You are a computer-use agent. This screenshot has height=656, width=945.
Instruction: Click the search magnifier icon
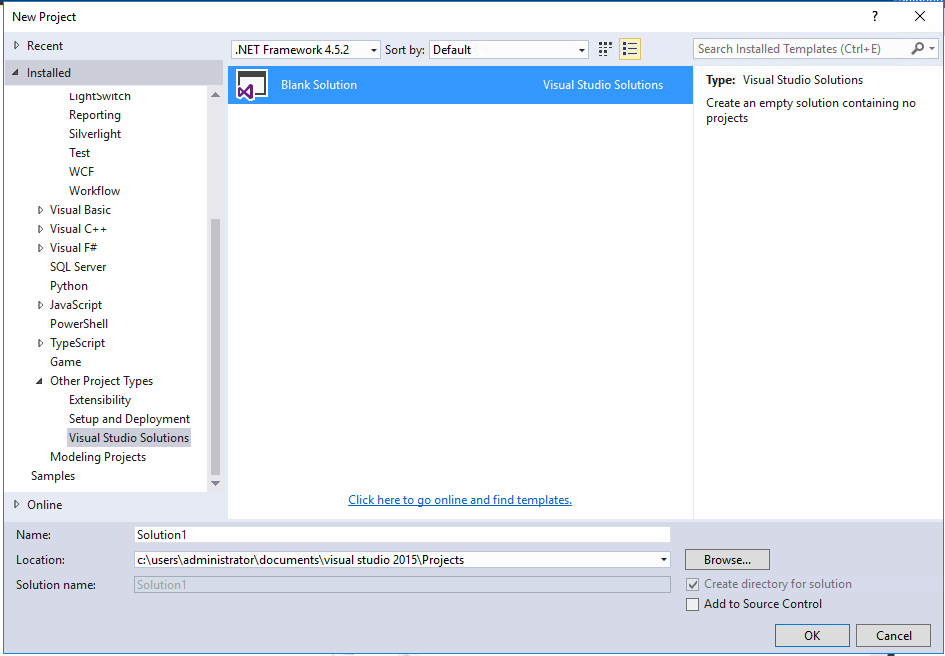pyautogui.click(x=917, y=48)
